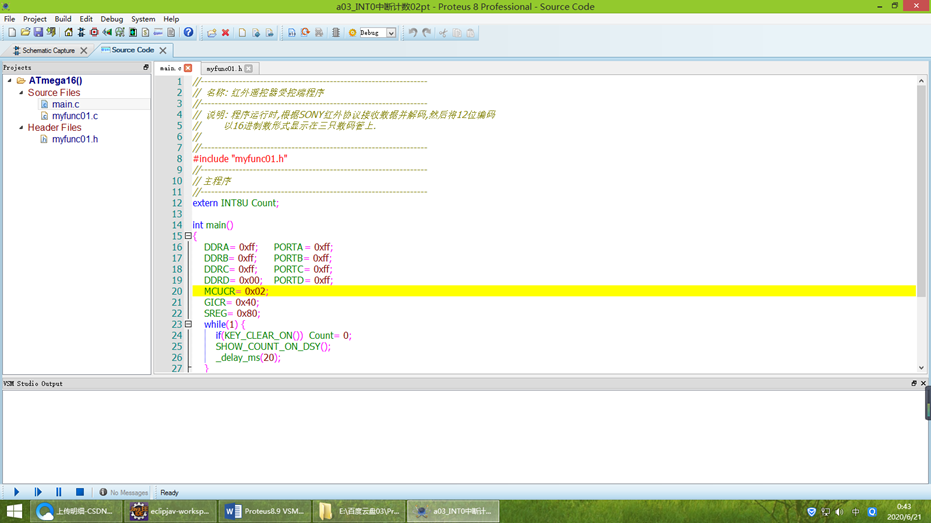
Task: Collapse the Source Files tree folder
Action: [21, 93]
